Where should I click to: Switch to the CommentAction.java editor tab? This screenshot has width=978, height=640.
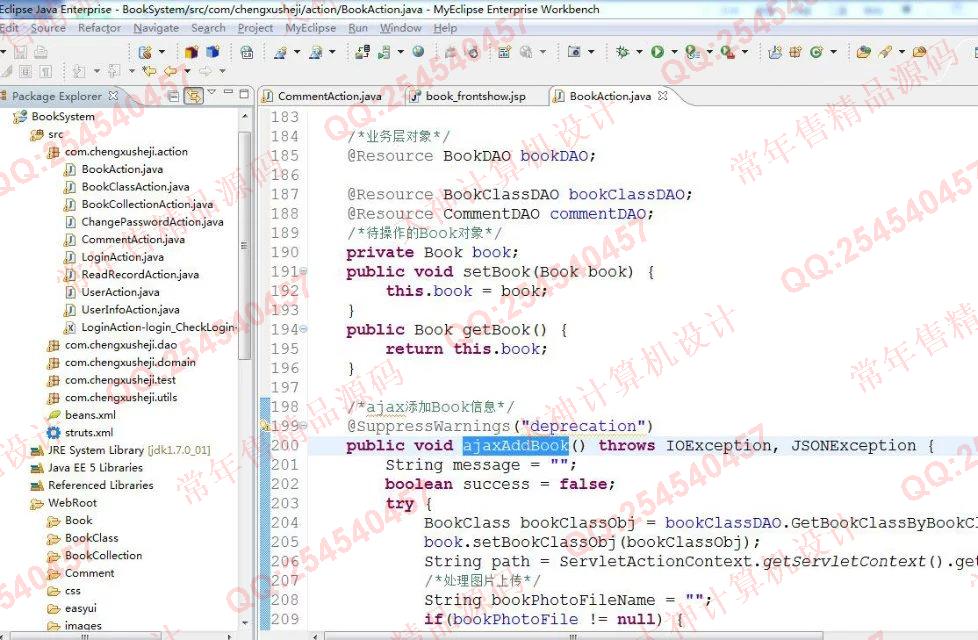coord(329,96)
